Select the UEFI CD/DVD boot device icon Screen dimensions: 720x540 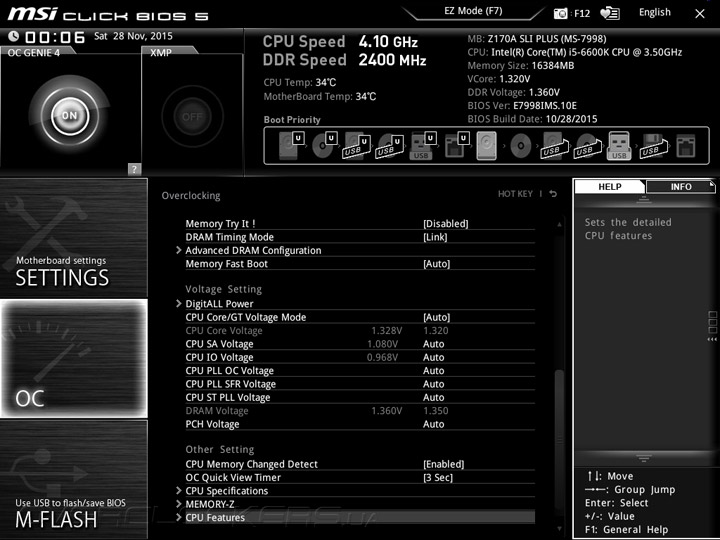tap(324, 146)
